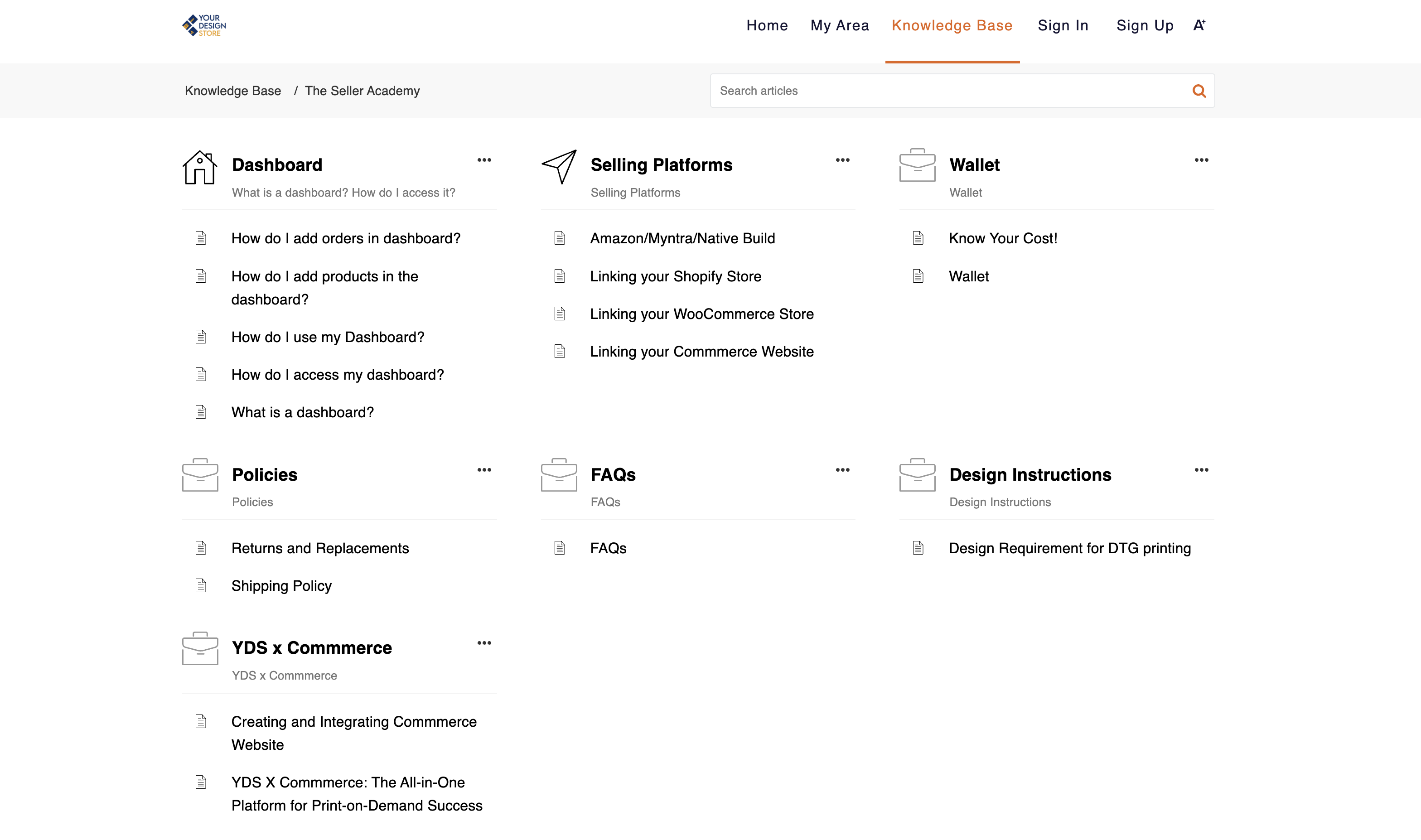Switch to the Home tab
Viewport: 1421px width, 840px height.
(767, 25)
